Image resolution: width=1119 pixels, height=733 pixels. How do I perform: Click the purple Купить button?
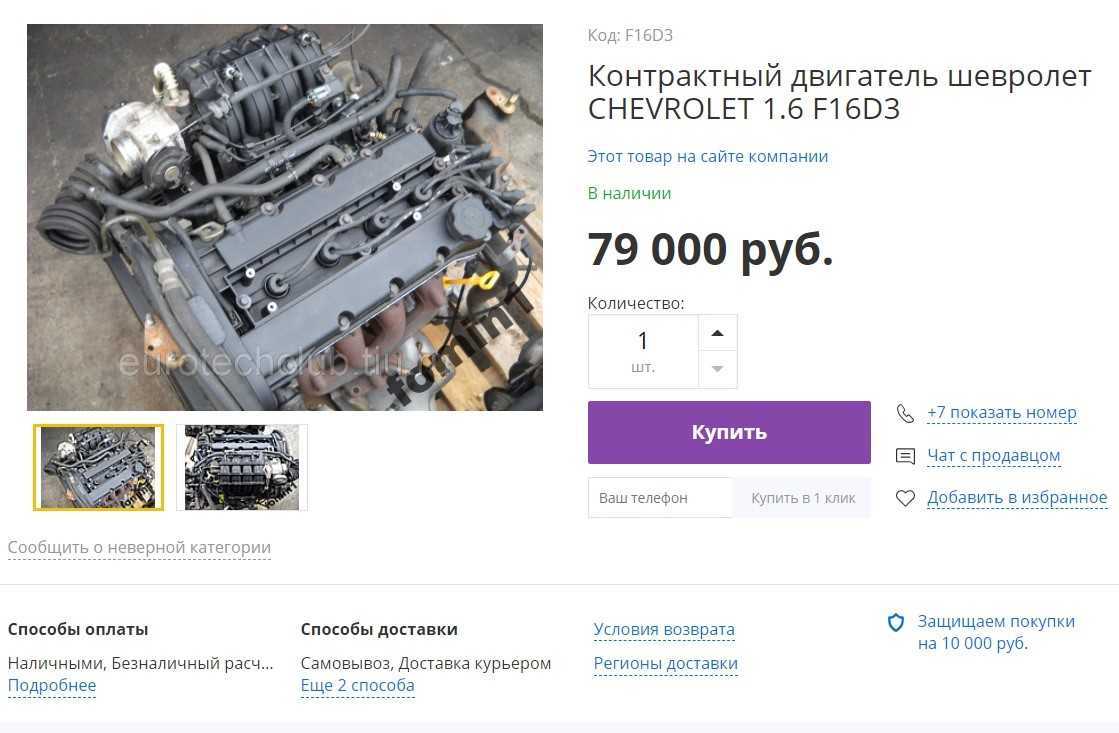[729, 433]
